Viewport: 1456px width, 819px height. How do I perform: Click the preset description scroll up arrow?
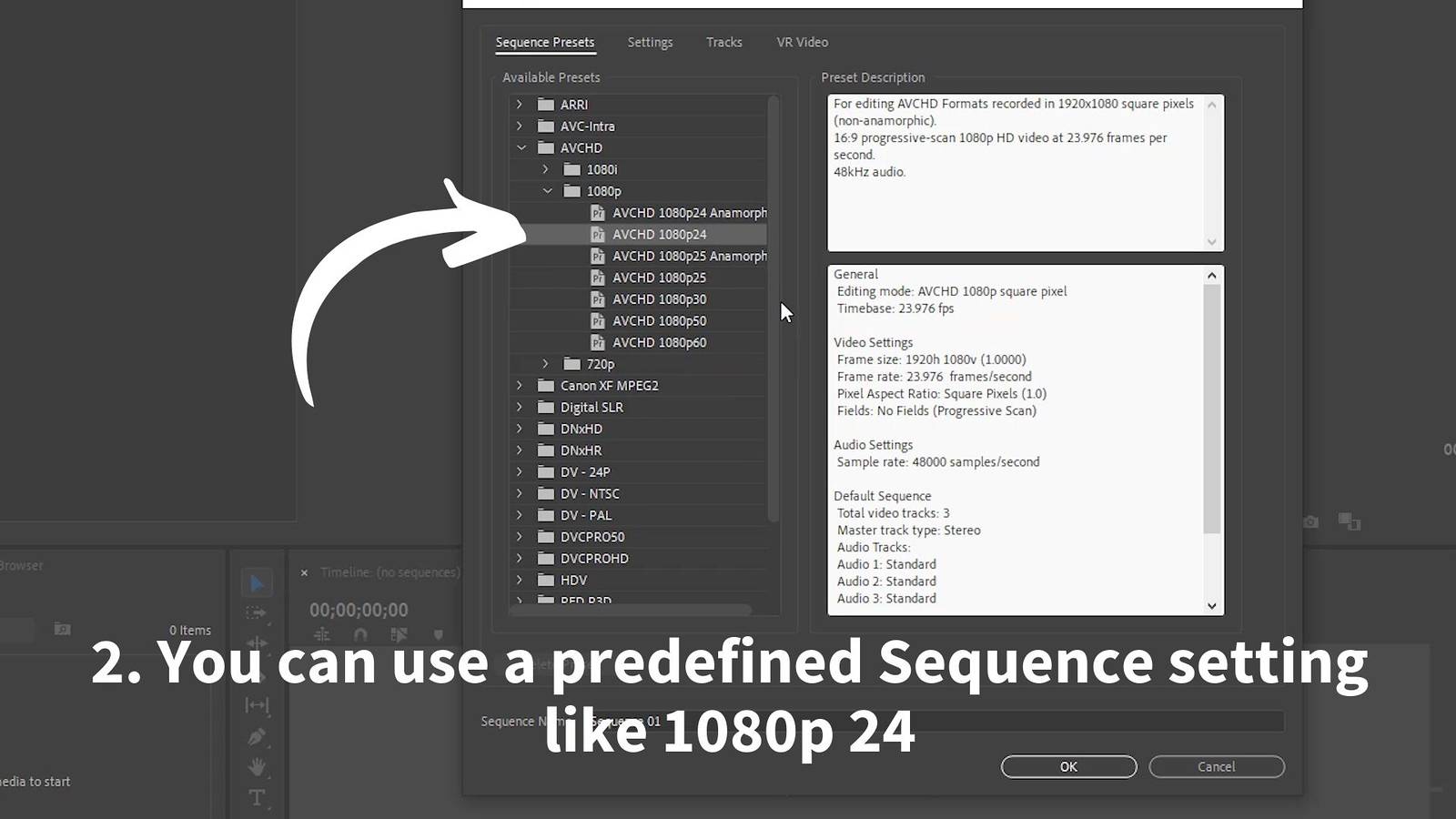coord(1211,106)
